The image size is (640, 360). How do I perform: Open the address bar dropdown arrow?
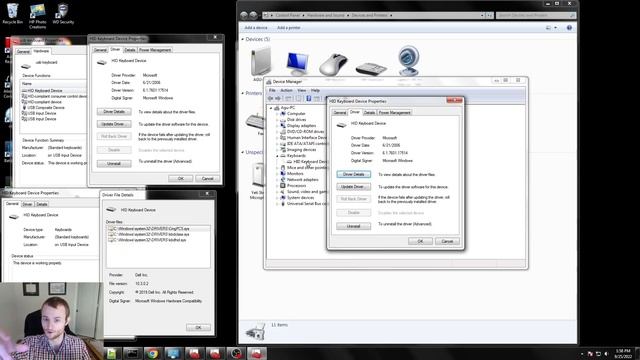[482, 16]
